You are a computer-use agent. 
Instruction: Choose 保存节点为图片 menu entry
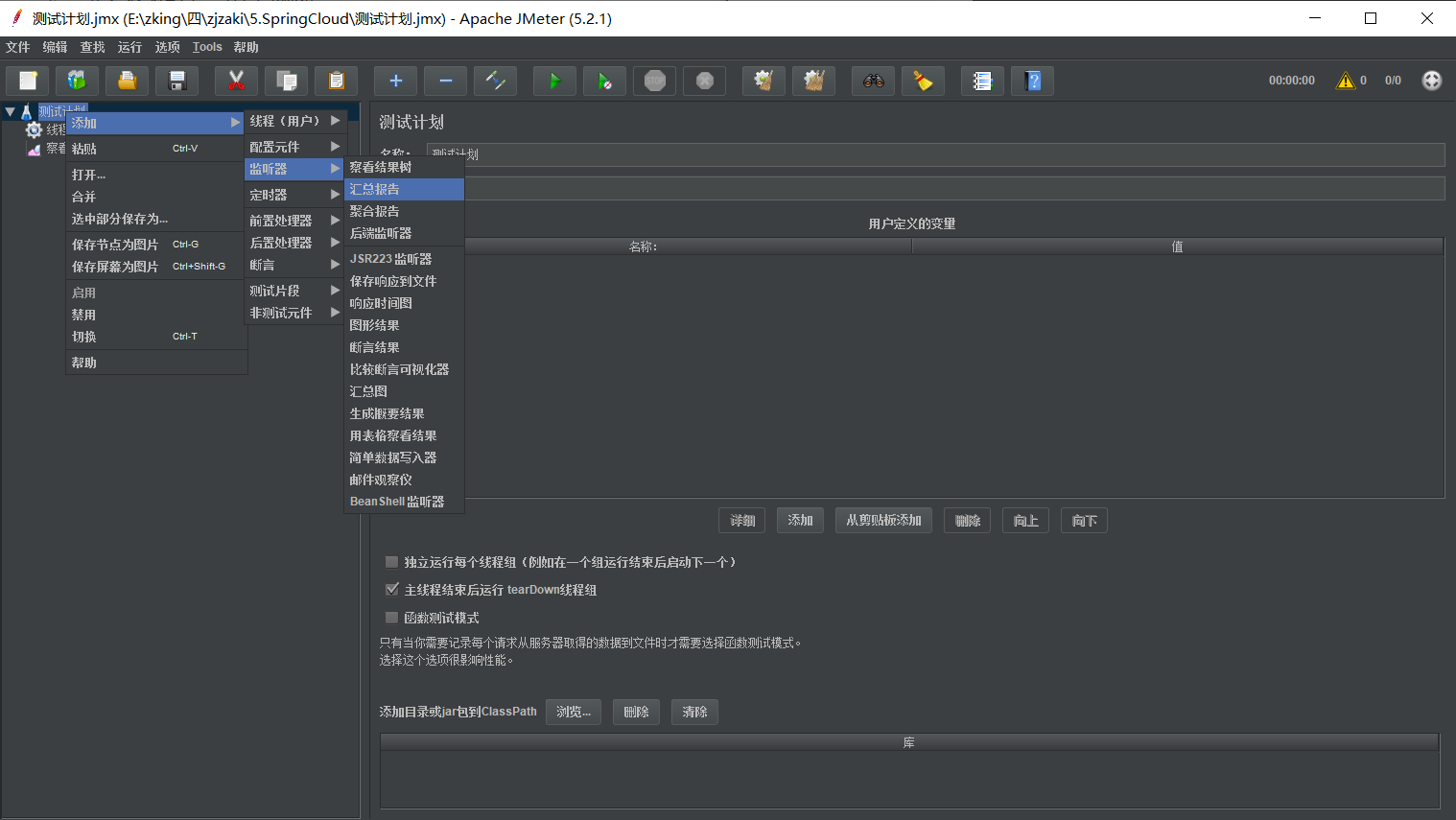pyautogui.click(x=156, y=245)
